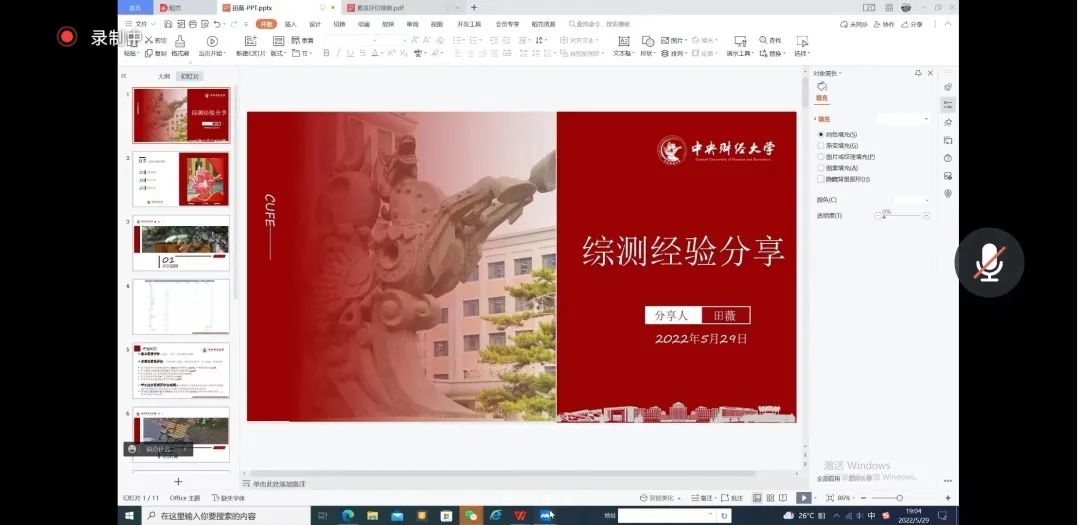Click the Bold formatting button
The height and width of the screenshot is (525, 1080).
(x=326, y=53)
